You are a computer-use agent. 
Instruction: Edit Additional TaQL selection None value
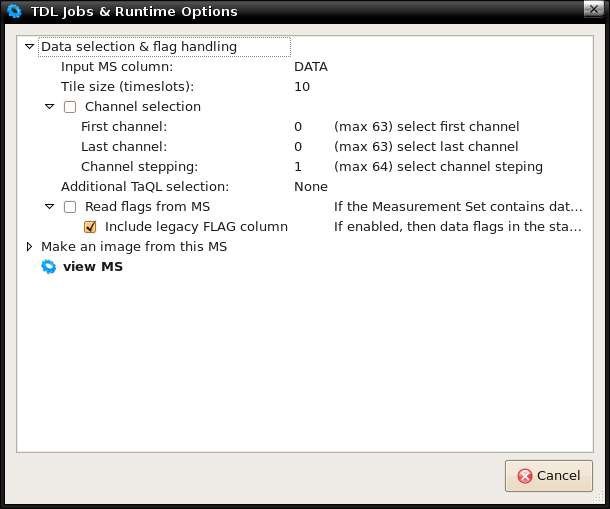coord(311,187)
